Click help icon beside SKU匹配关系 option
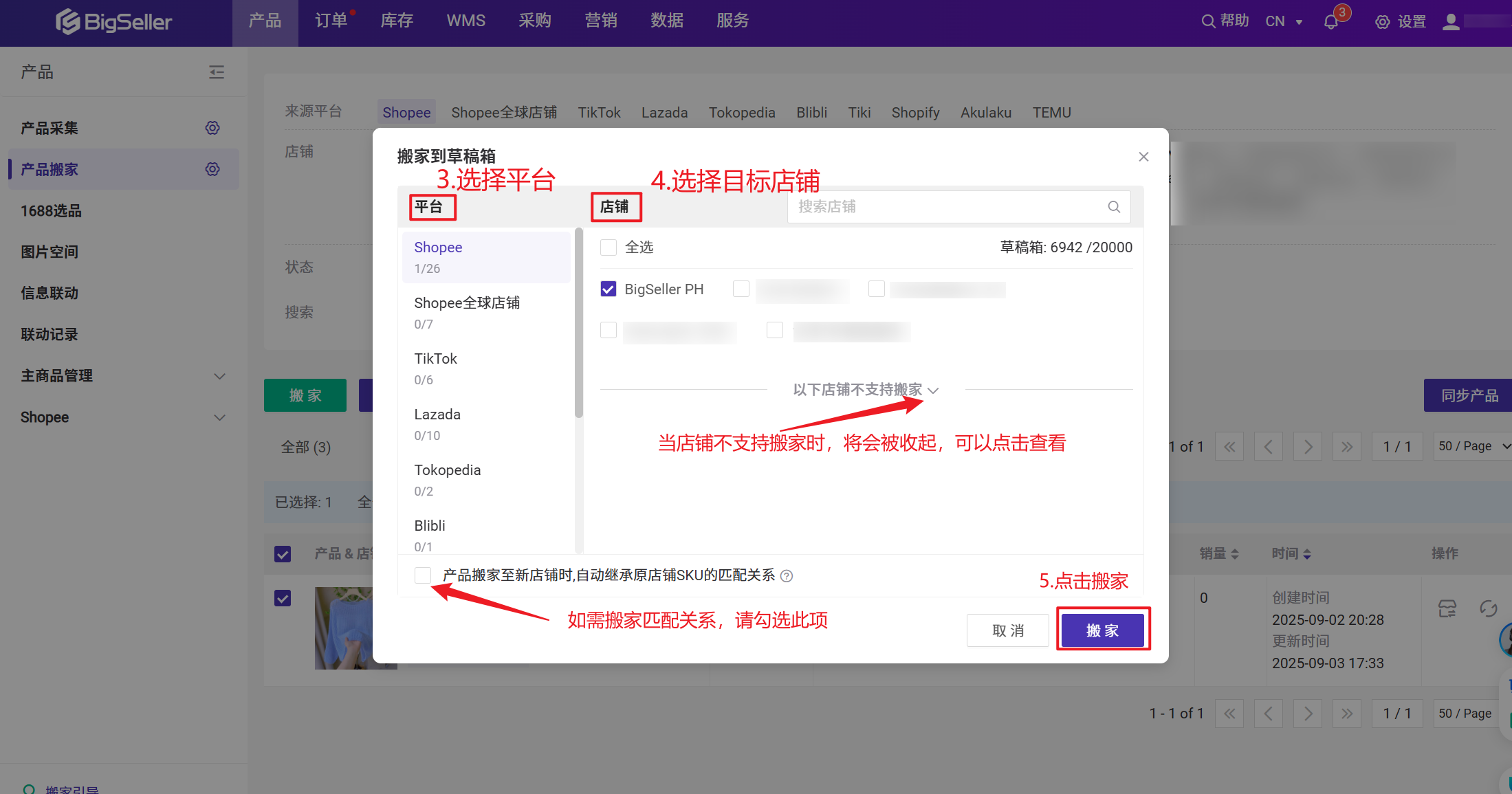 point(787,576)
